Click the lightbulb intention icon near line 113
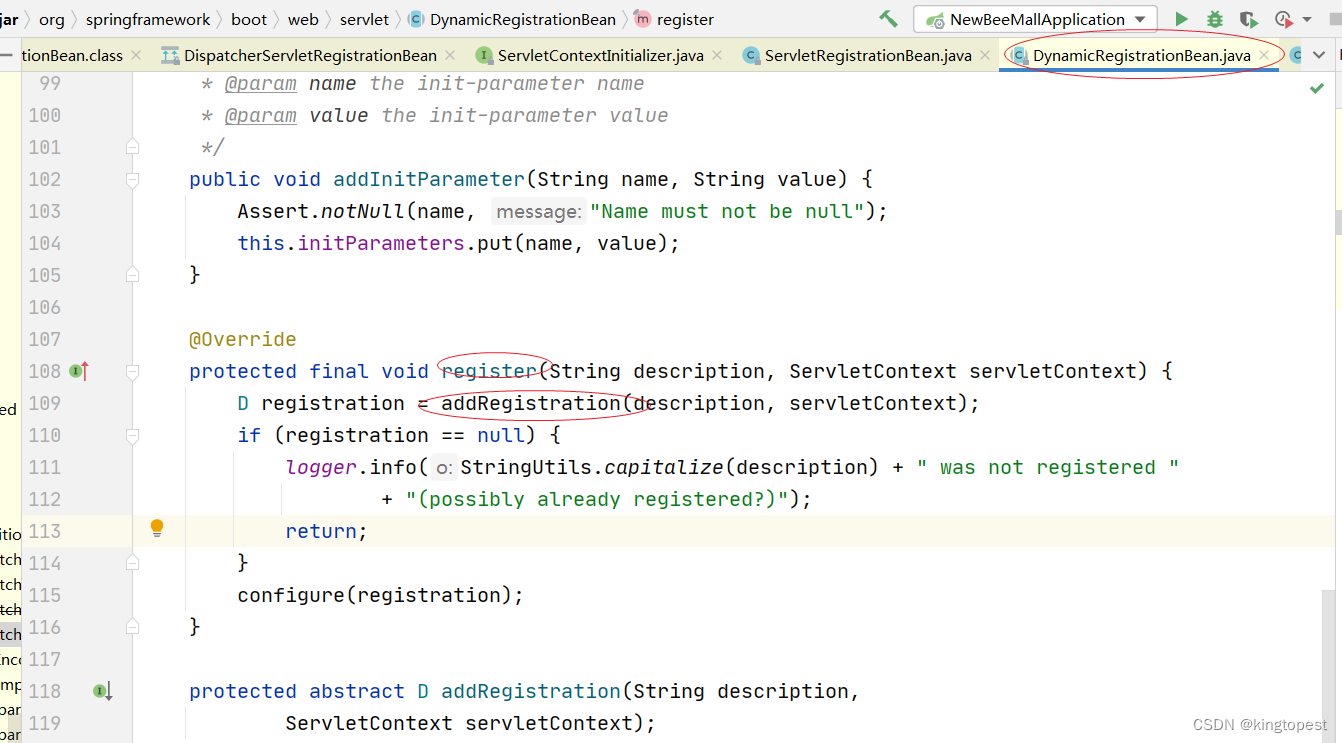 (x=157, y=528)
